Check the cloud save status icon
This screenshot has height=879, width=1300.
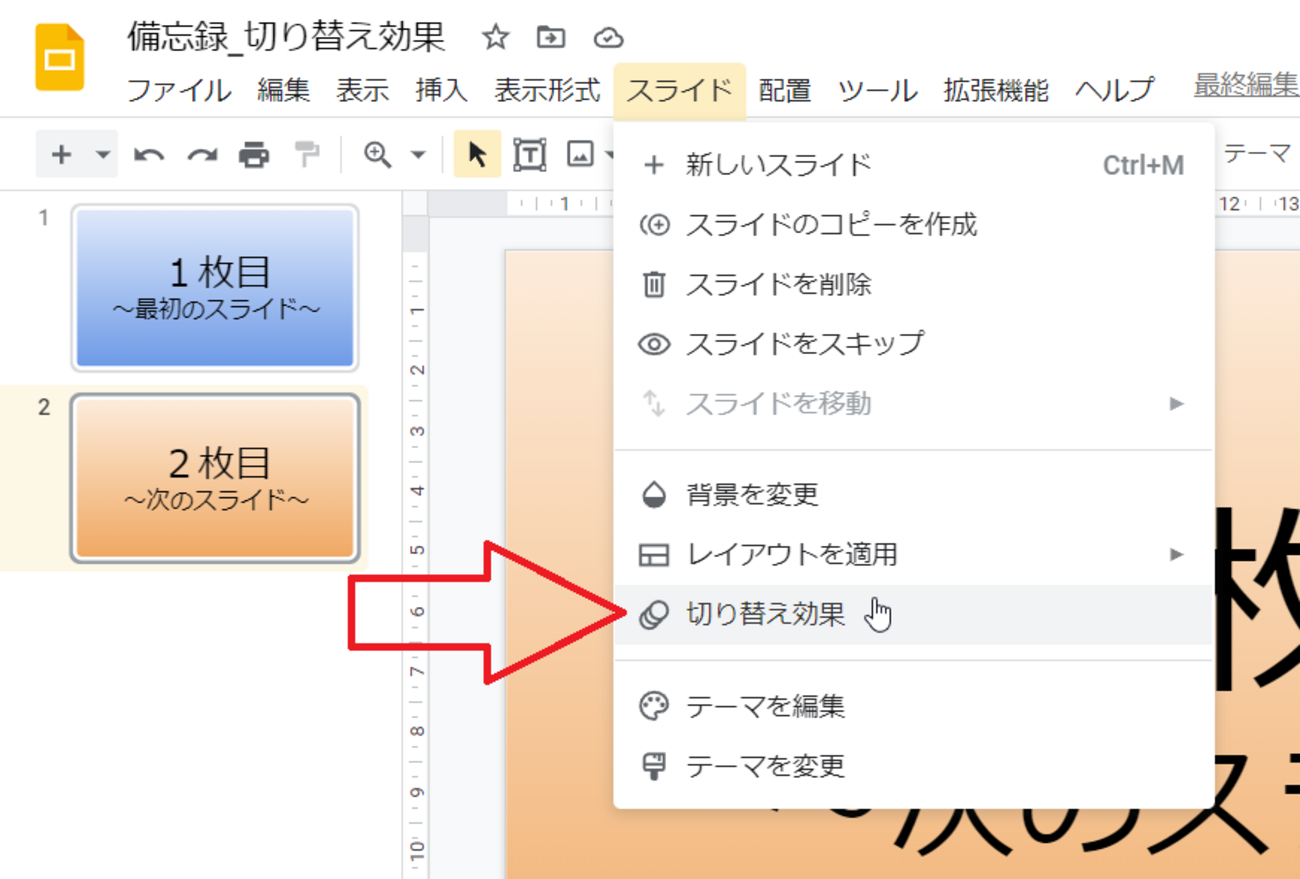pos(608,38)
